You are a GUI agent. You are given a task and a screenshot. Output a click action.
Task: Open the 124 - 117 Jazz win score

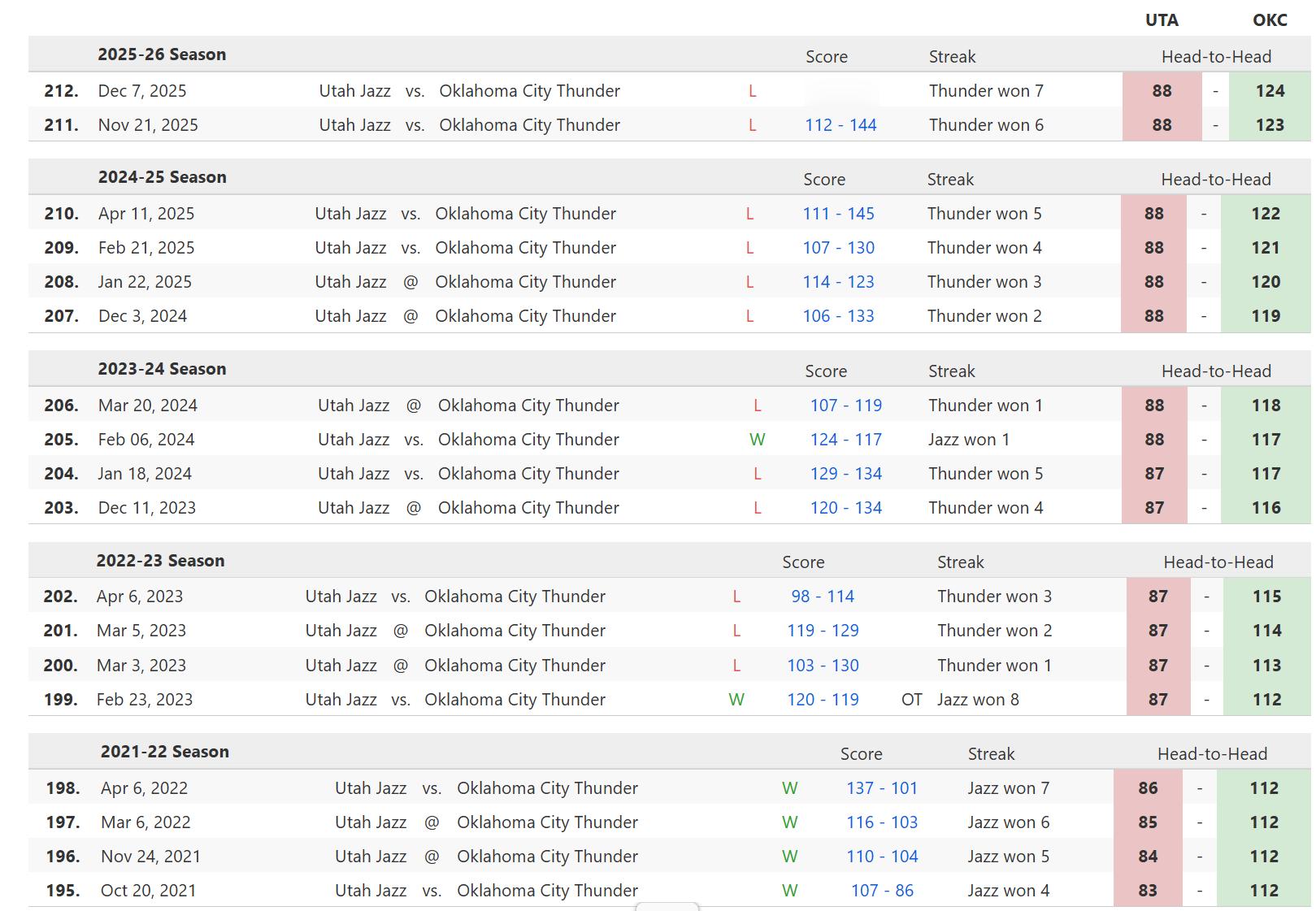845,440
